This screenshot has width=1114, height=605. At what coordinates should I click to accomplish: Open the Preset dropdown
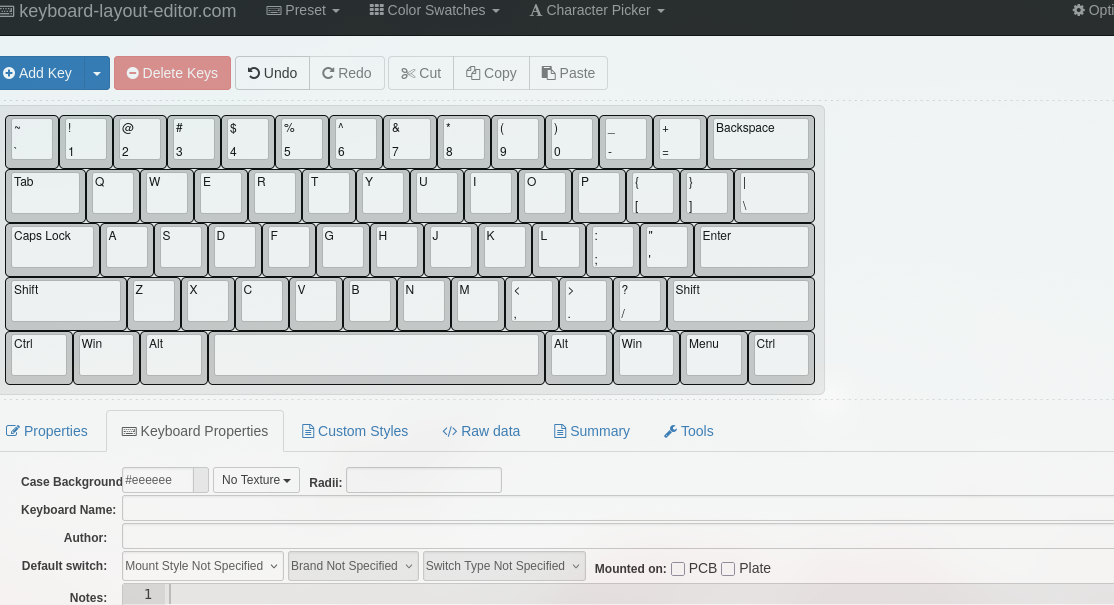[x=302, y=10]
